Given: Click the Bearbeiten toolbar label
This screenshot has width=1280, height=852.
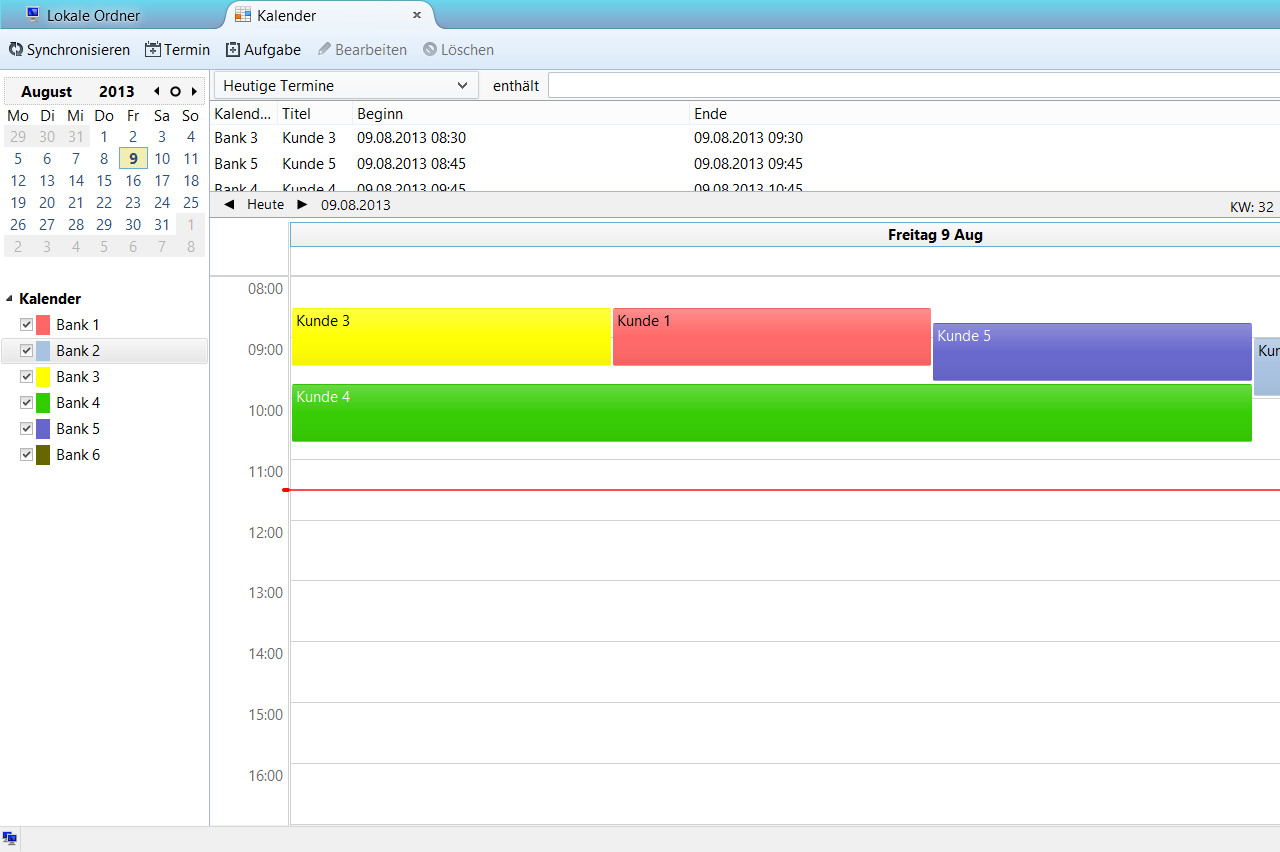Looking at the screenshot, I should [x=371, y=49].
